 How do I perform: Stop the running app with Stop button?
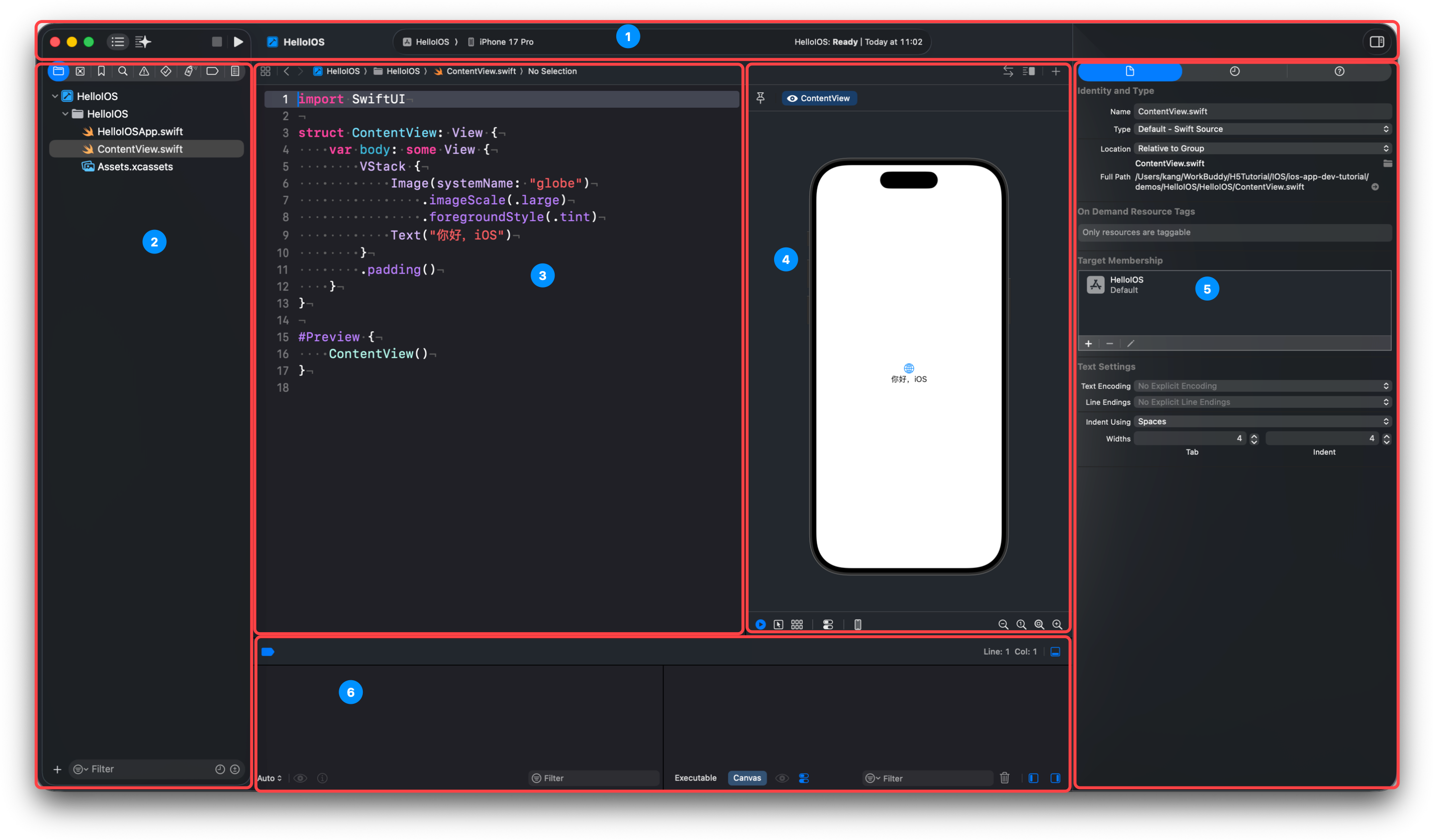pyautogui.click(x=216, y=42)
